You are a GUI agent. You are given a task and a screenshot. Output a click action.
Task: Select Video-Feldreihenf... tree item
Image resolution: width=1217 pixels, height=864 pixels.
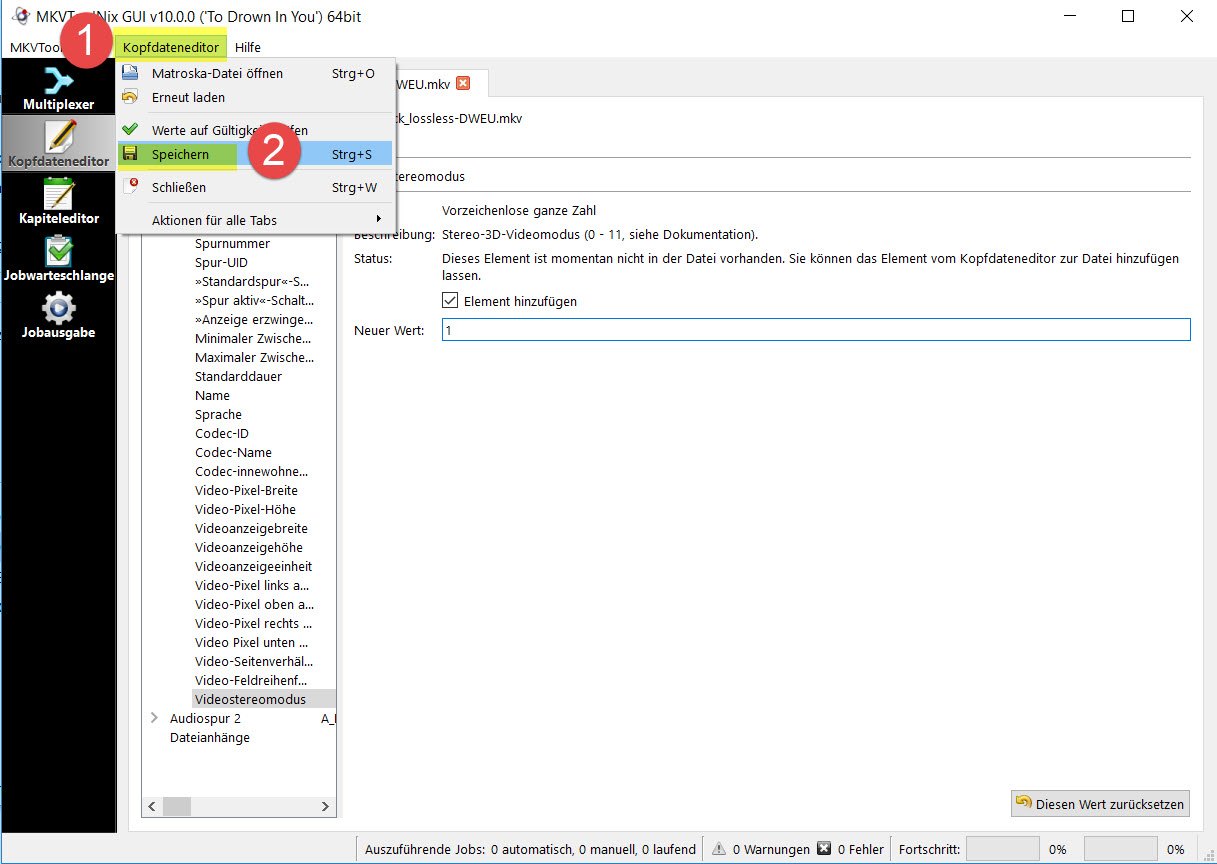click(252, 680)
